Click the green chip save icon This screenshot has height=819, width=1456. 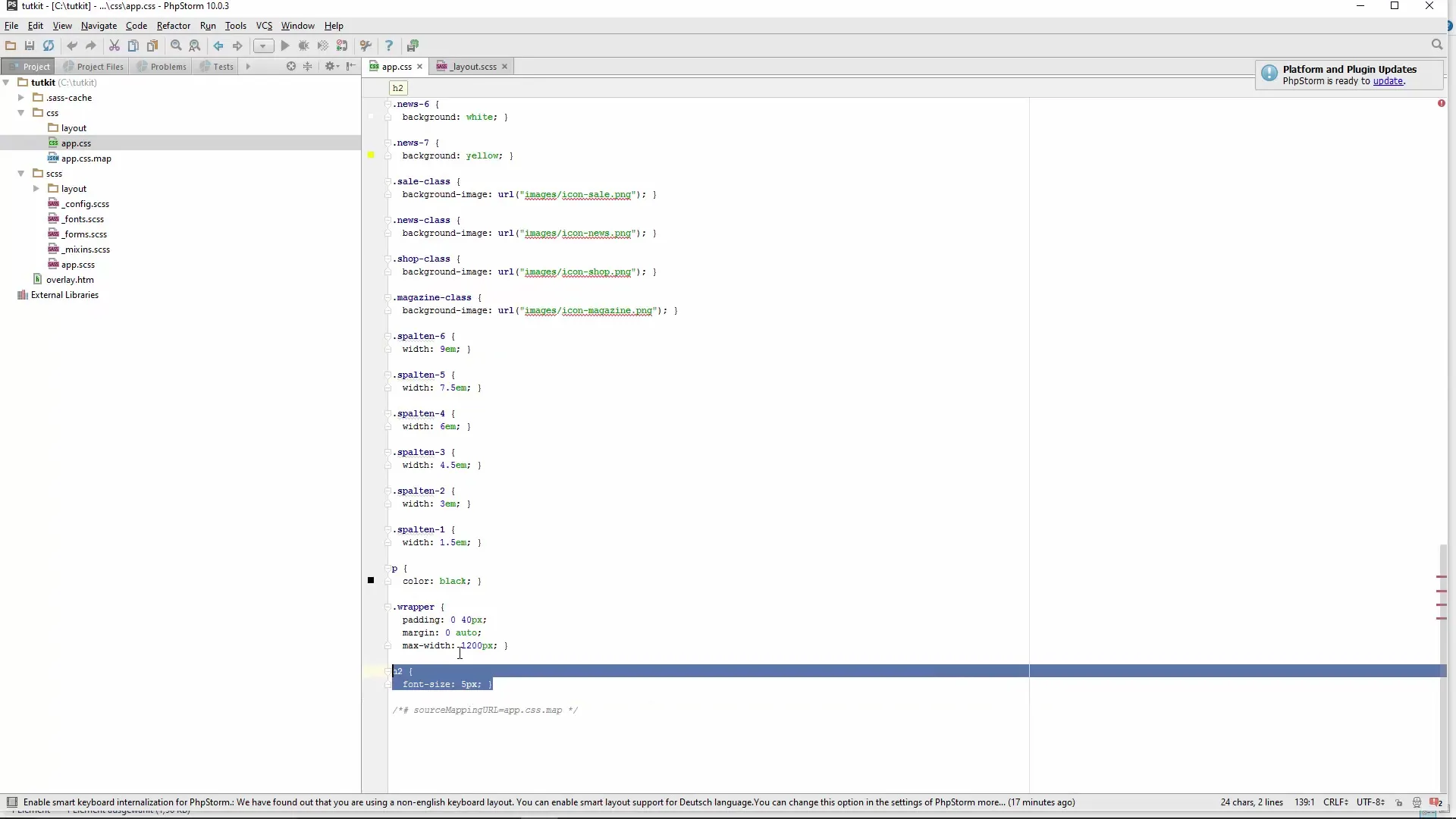(413, 45)
